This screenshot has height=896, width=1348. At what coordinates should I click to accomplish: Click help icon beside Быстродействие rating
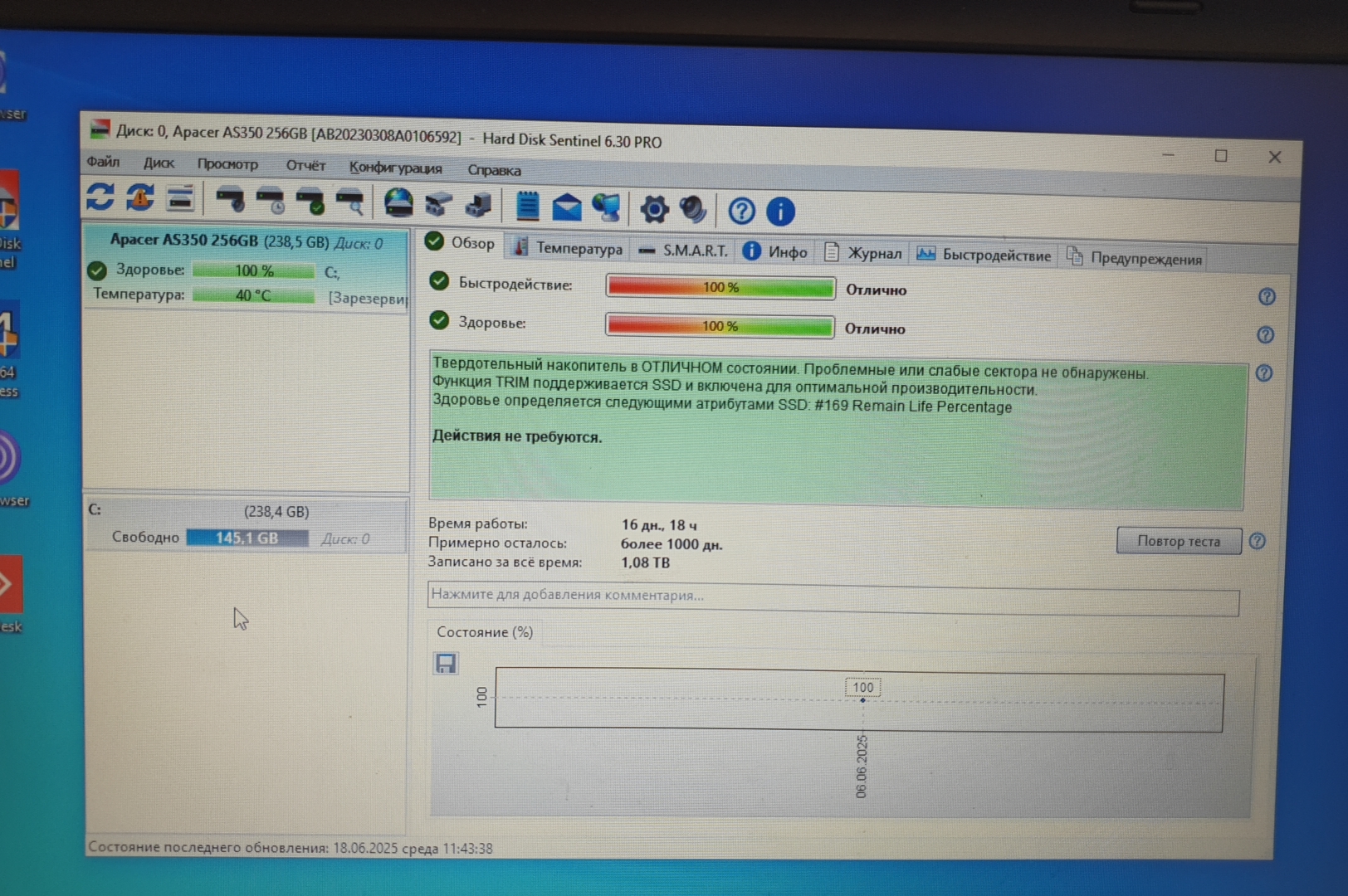click(1267, 296)
